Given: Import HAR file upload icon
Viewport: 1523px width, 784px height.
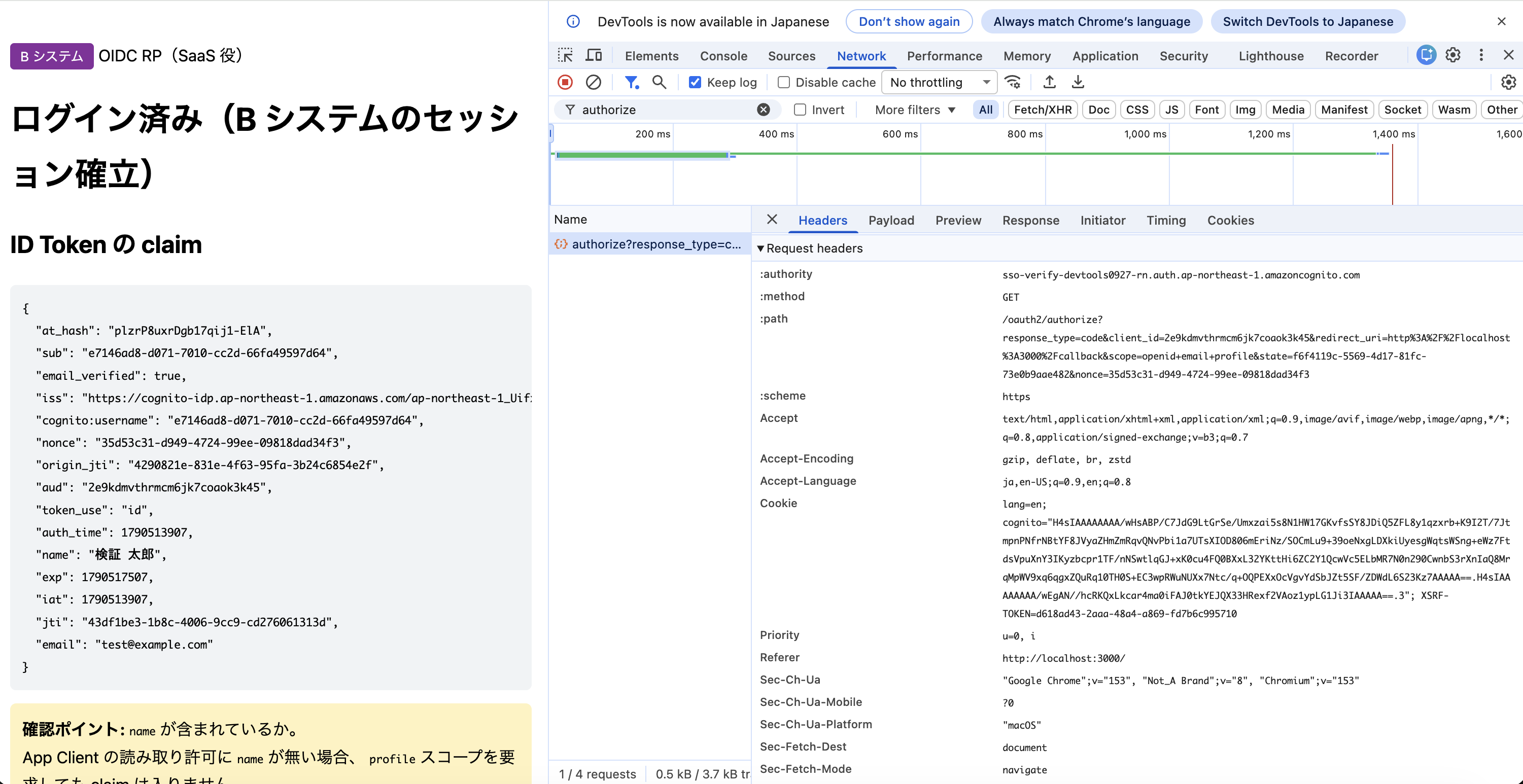Looking at the screenshot, I should tap(1050, 82).
